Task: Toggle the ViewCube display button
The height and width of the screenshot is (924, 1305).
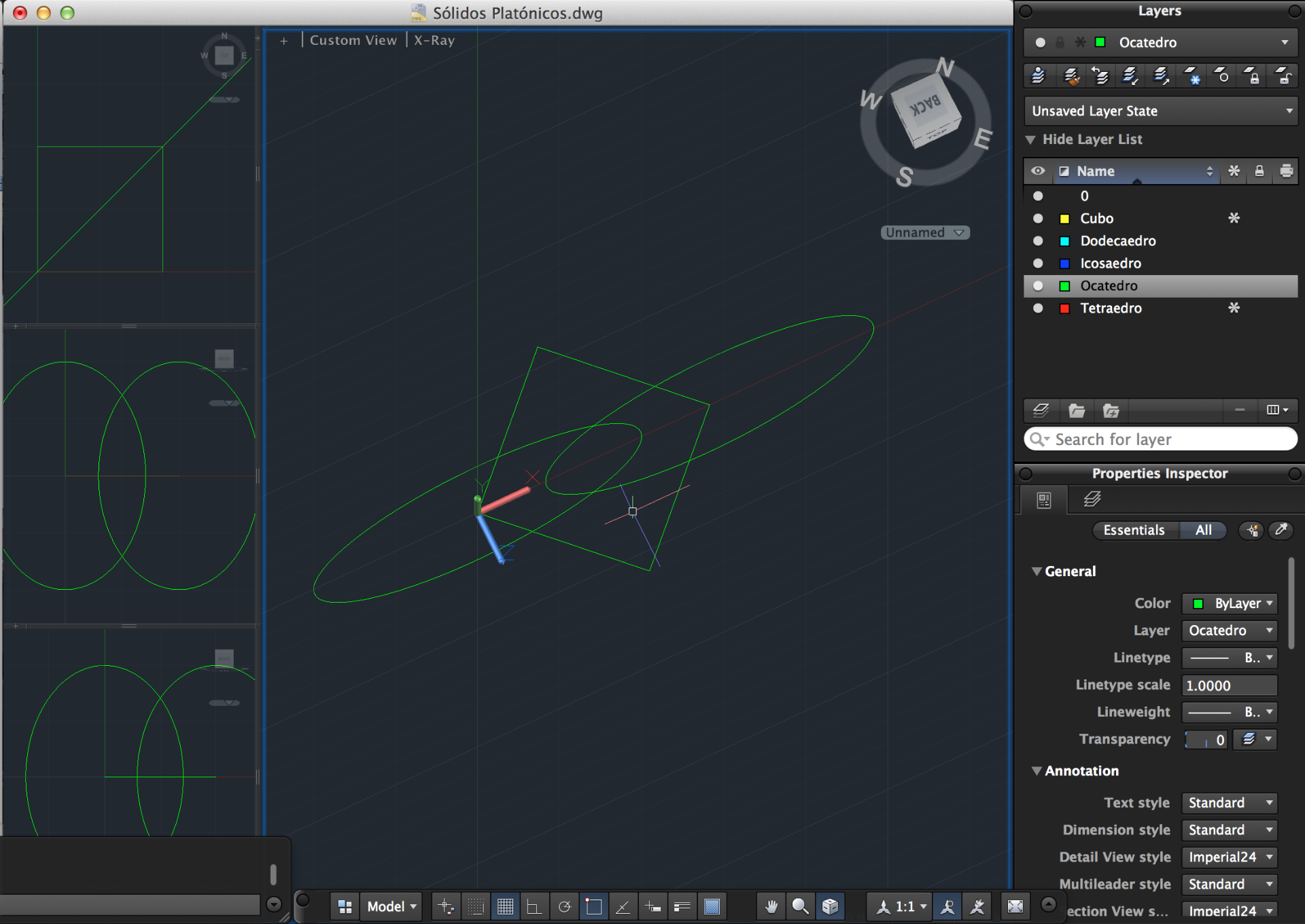Action: pos(830,906)
